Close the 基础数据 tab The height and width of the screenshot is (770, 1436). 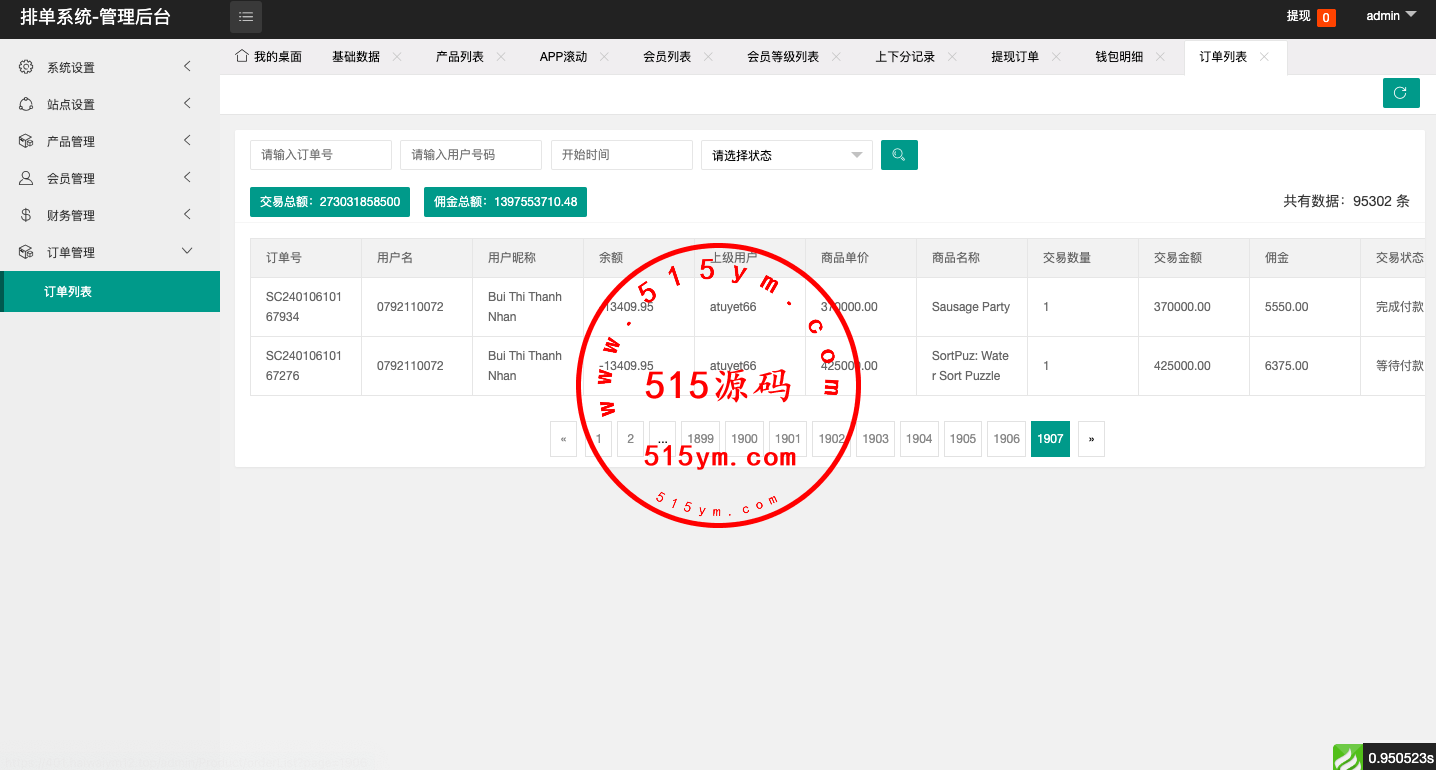coord(397,57)
